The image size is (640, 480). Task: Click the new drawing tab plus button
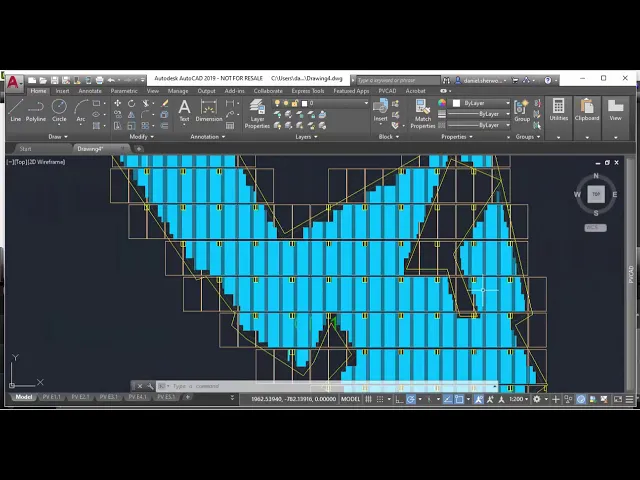(139, 149)
